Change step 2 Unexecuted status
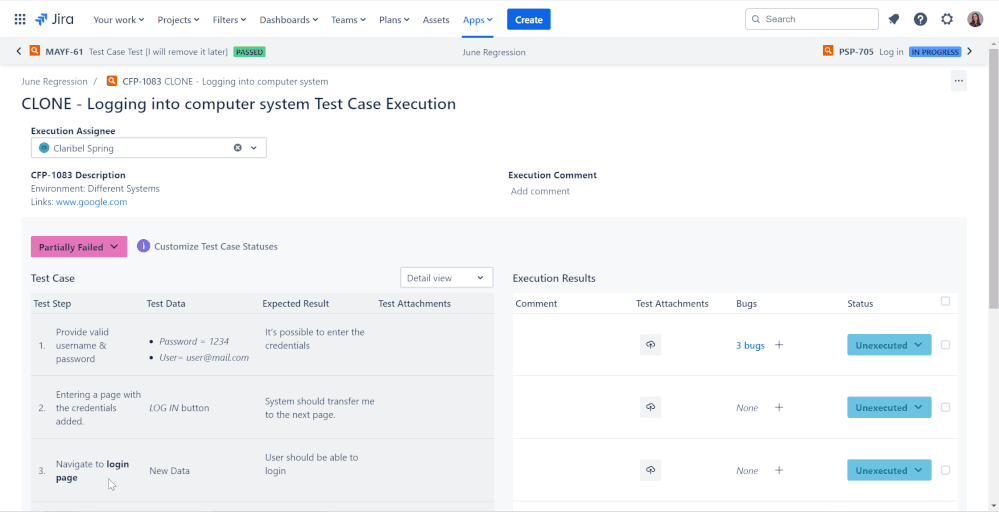 (x=889, y=408)
